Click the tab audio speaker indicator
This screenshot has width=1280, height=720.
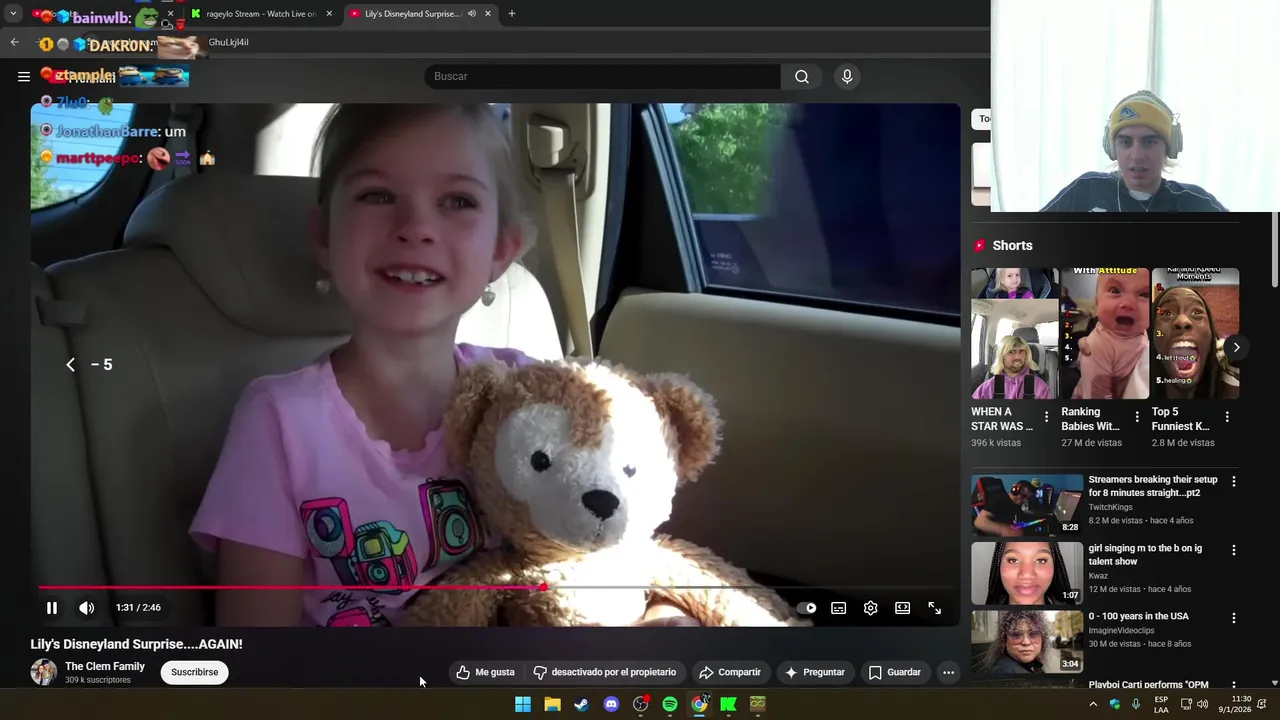(x=471, y=14)
